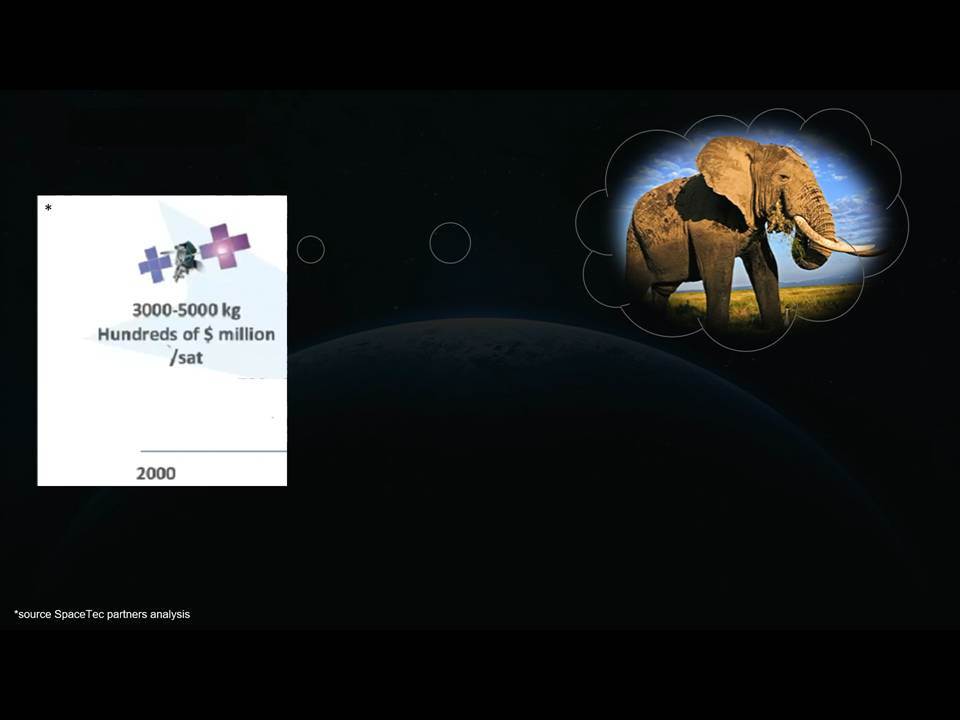Click the asterisk at the card's top corner
The width and height of the screenshot is (960, 720).
pos(48,208)
